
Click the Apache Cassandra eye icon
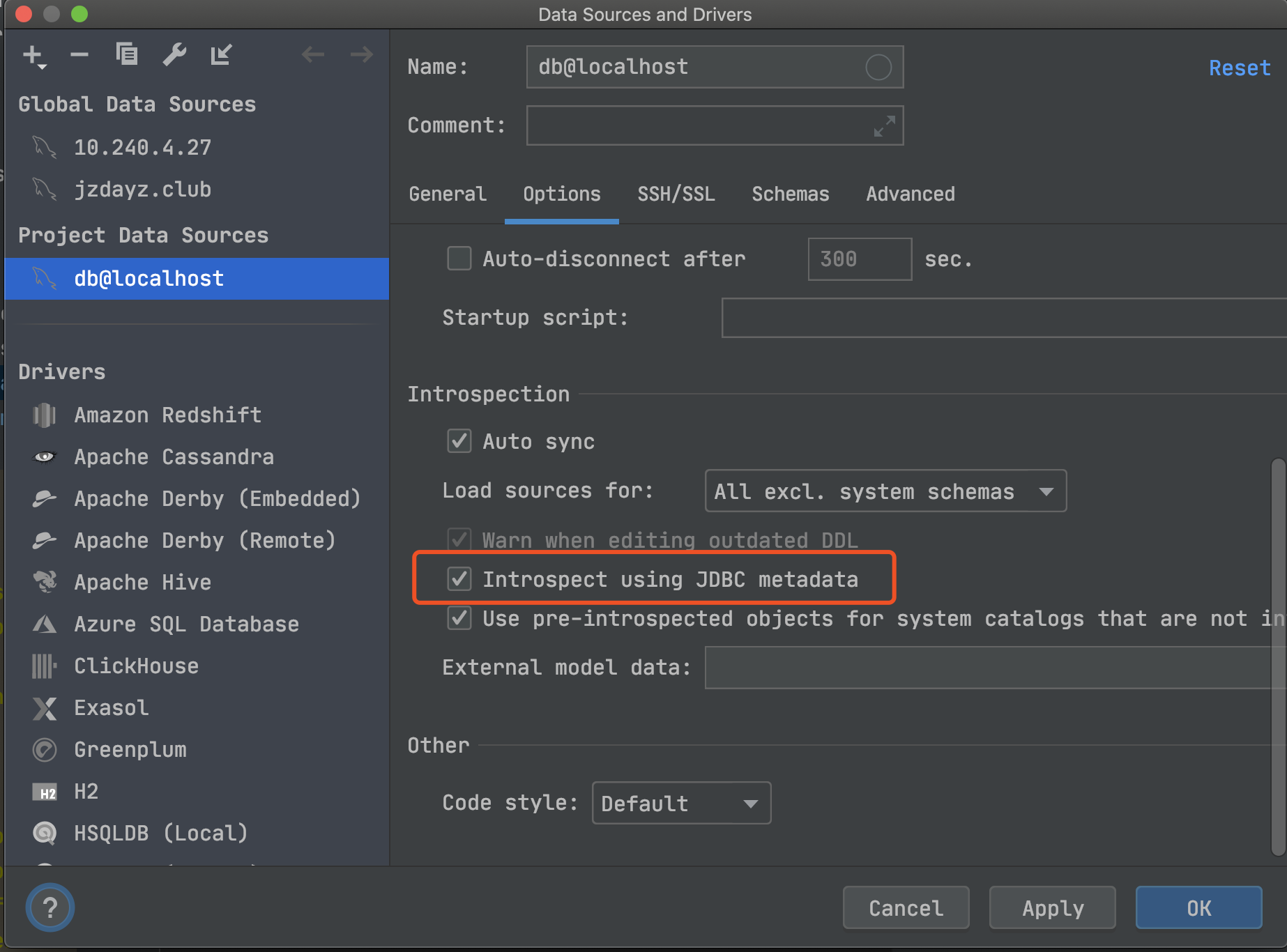click(44, 457)
